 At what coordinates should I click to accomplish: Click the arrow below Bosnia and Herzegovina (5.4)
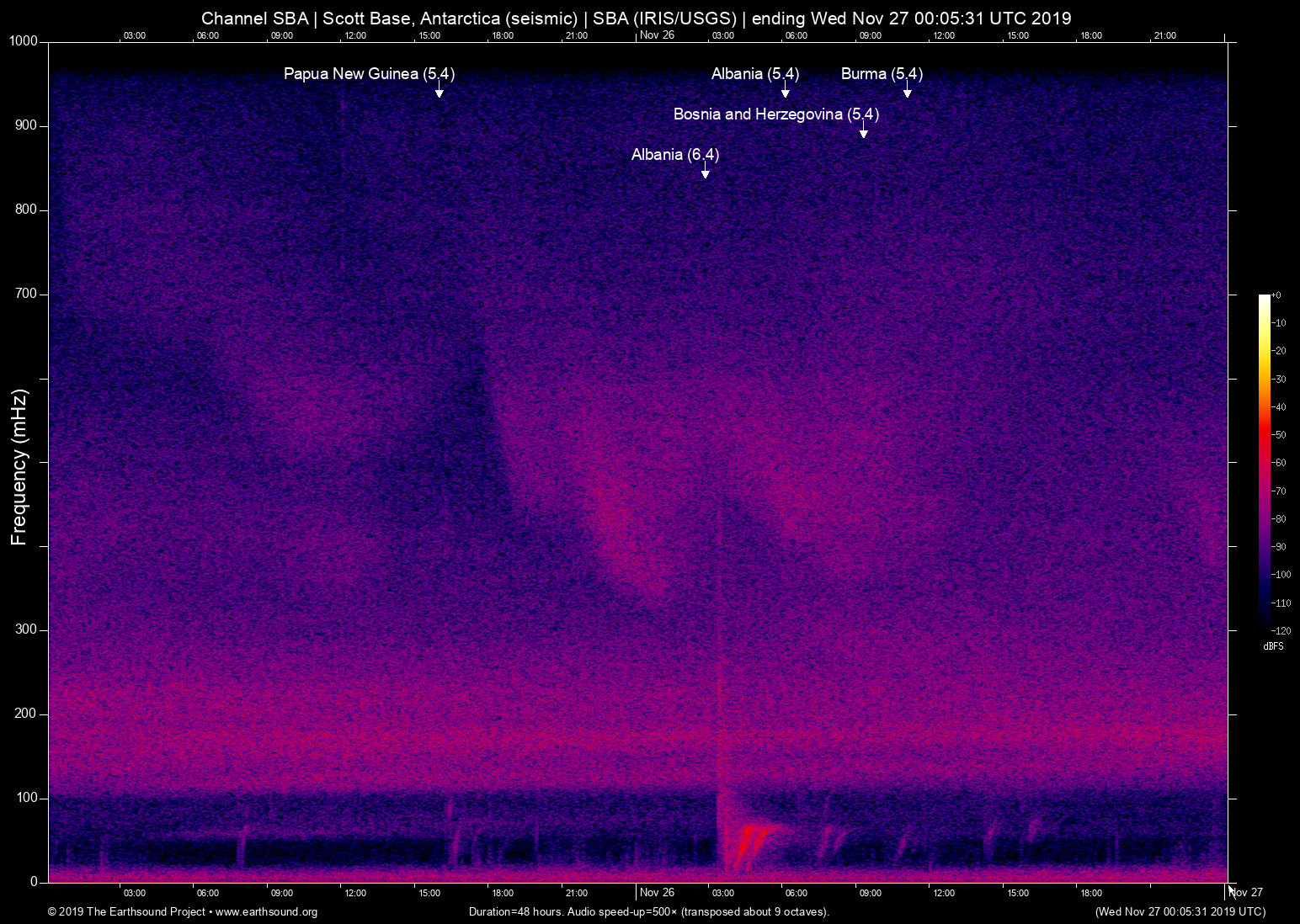[863, 132]
